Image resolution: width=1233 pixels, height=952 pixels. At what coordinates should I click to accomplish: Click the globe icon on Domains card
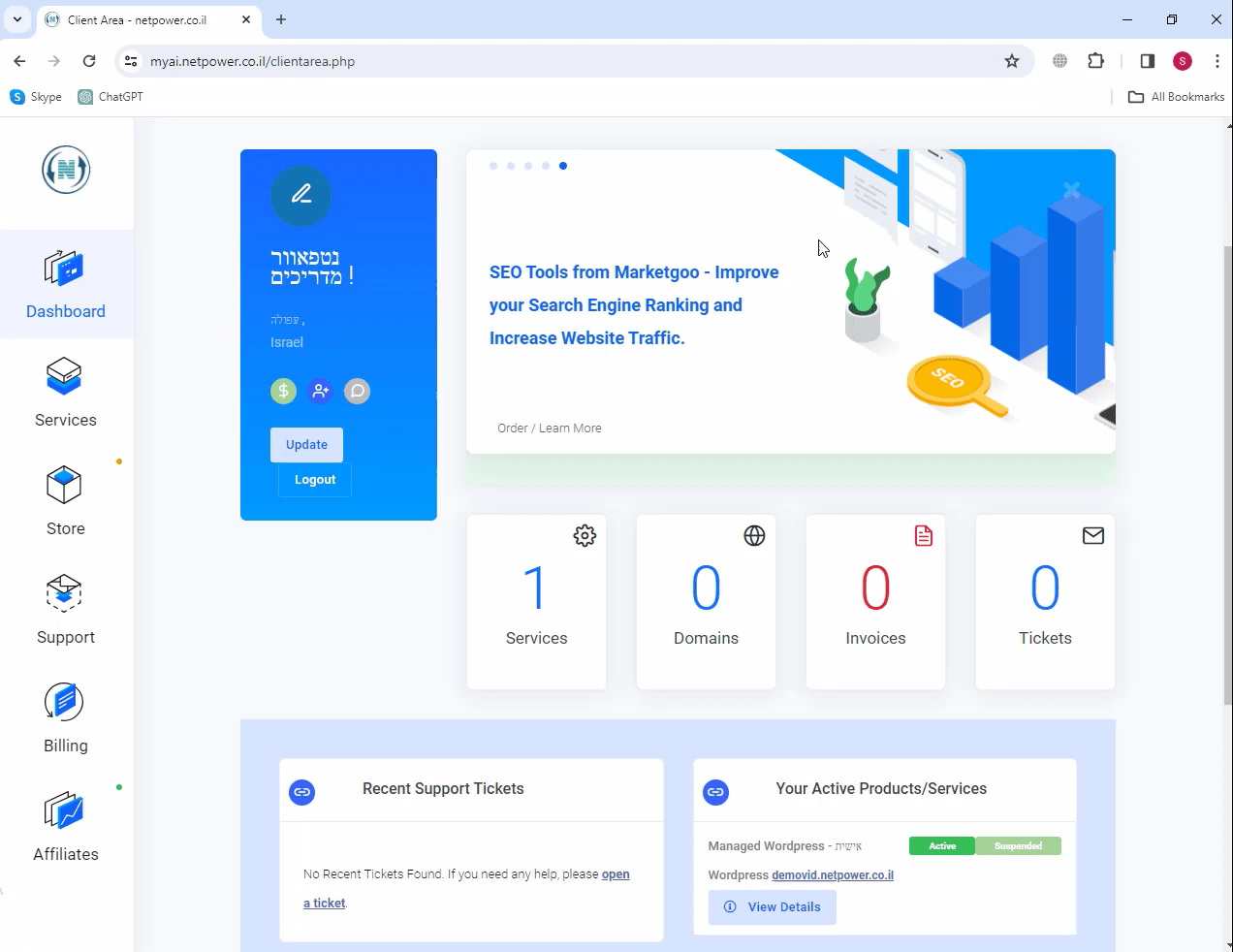tap(754, 536)
